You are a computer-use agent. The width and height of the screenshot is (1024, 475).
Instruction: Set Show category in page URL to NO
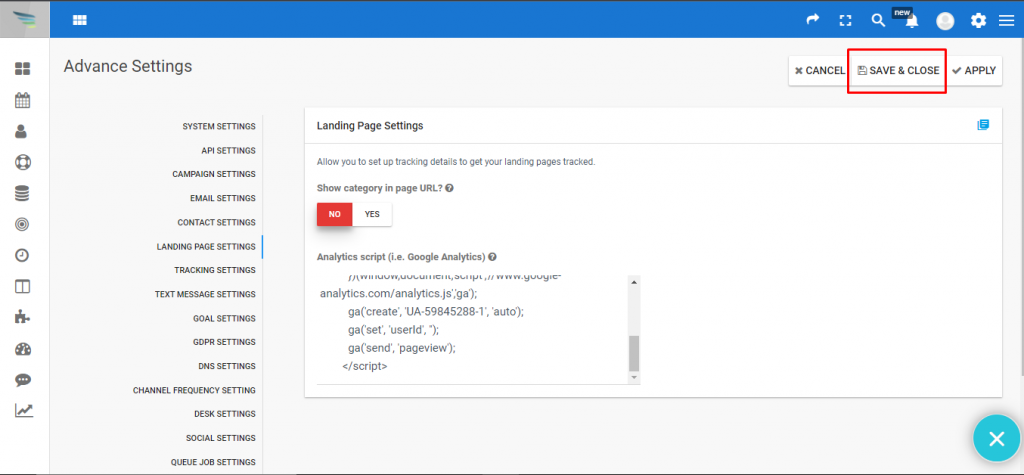click(x=334, y=214)
